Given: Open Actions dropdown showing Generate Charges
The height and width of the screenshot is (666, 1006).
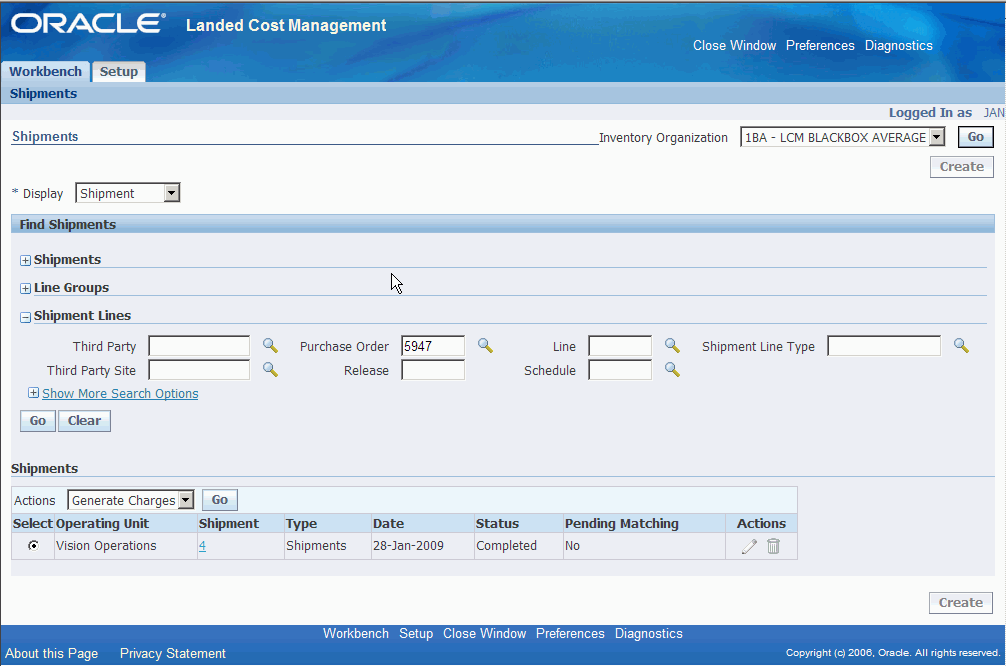Looking at the screenshot, I should (x=131, y=500).
